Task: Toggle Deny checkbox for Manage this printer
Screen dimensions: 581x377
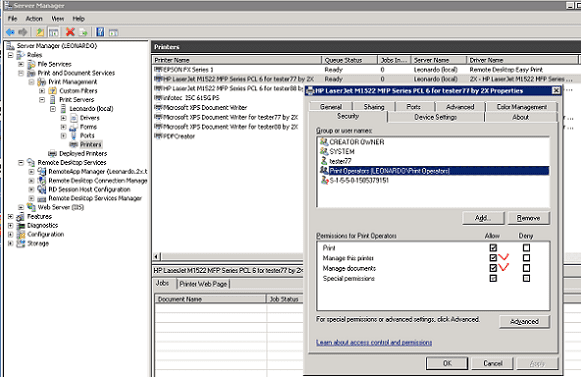Action: [526, 258]
